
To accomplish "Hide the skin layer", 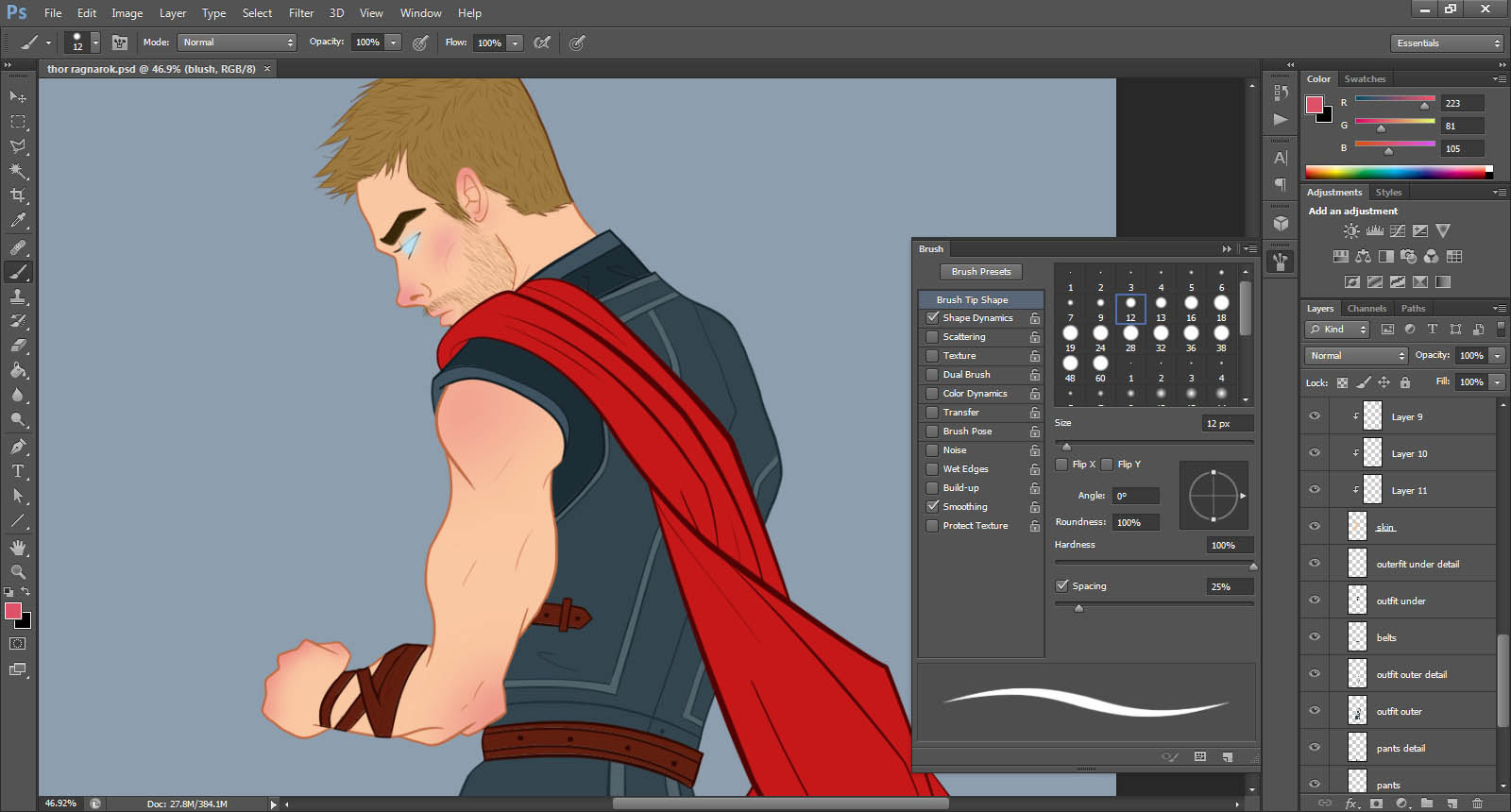I will [x=1314, y=527].
